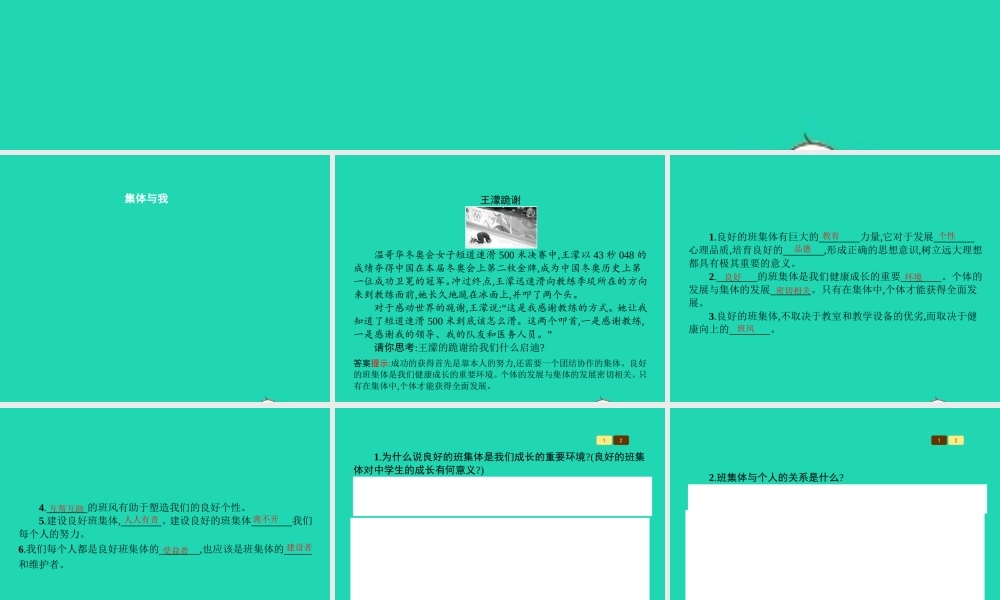Click the question 1.为什么说良好的班集体 text

[x=499, y=463]
